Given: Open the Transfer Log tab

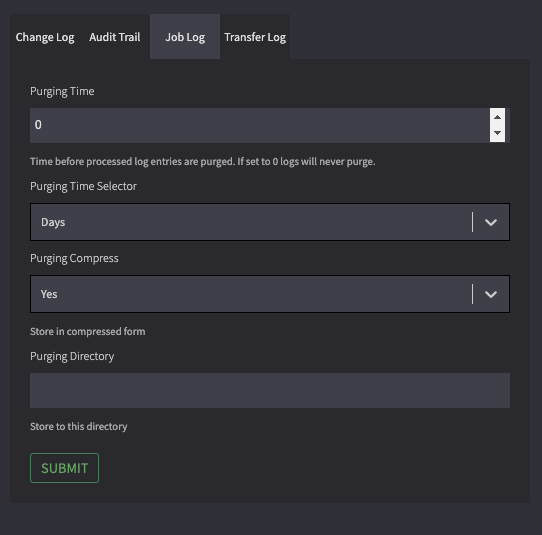Looking at the screenshot, I should click(255, 37).
